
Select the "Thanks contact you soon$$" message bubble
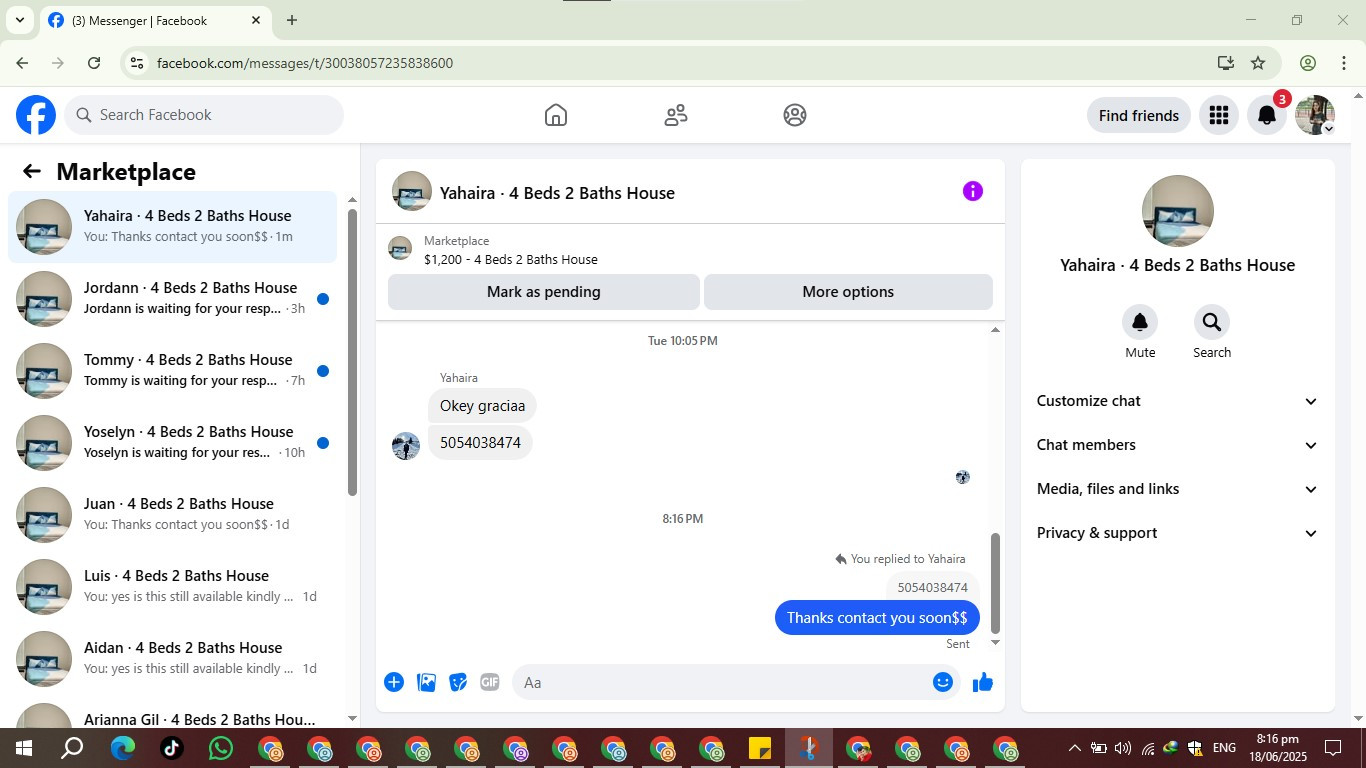point(877,617)
